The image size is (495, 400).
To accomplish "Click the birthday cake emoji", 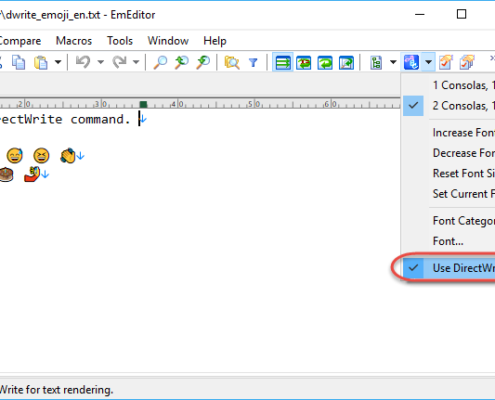I will (6, 174).
